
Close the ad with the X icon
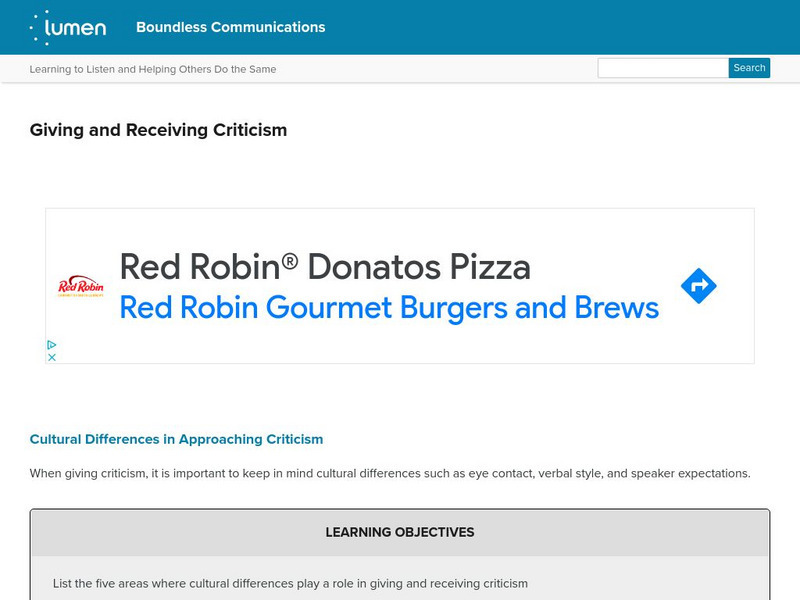[52, 357]
